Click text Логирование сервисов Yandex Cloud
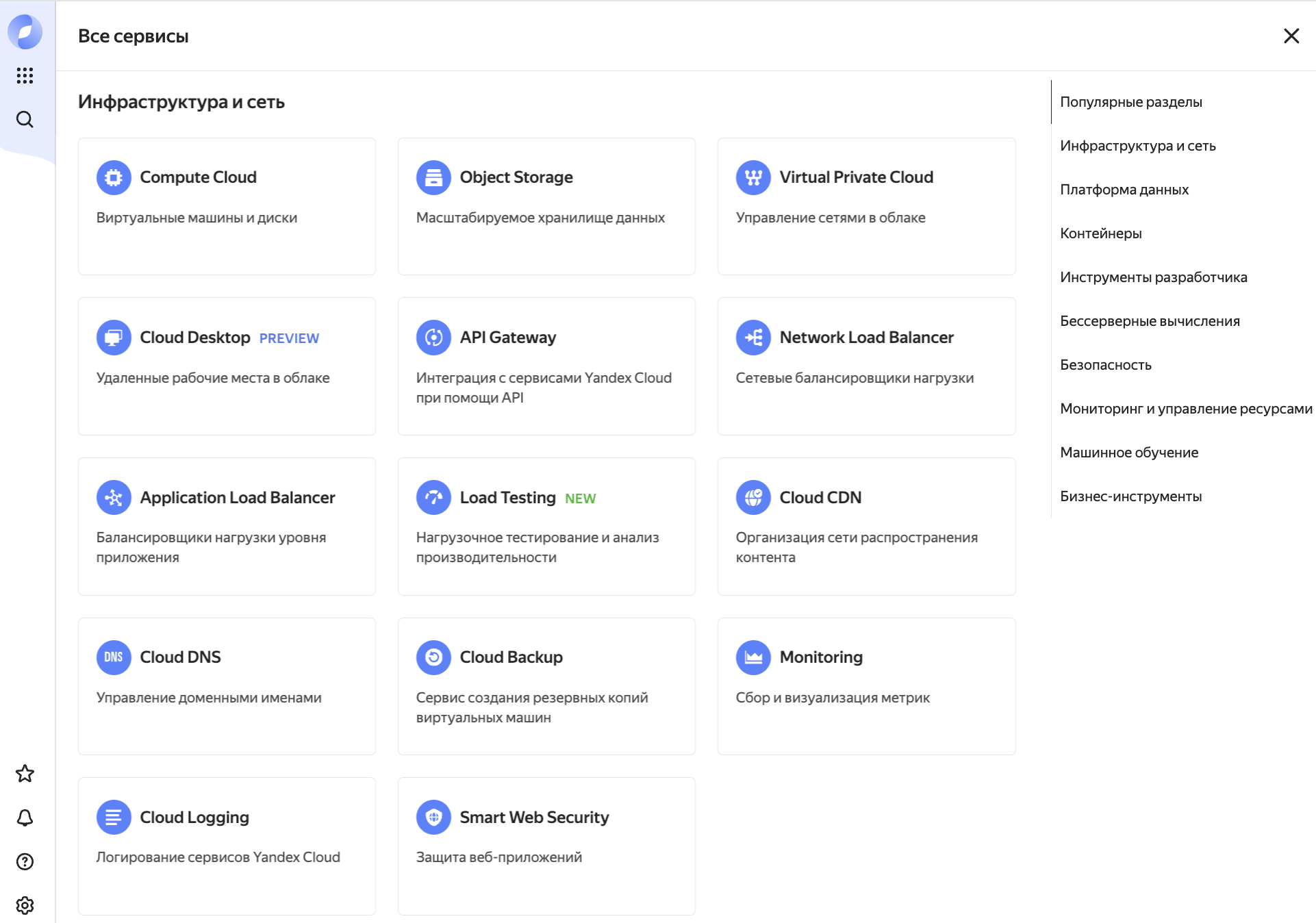Viewport: 1316px width, 923px height. 218,857
